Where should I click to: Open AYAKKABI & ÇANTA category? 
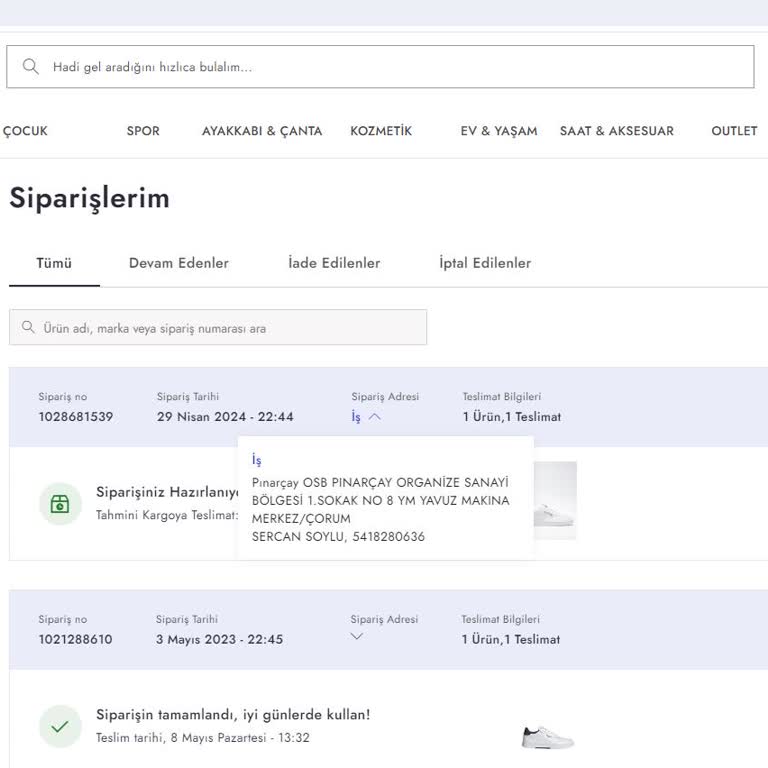[x=262, y=131]
